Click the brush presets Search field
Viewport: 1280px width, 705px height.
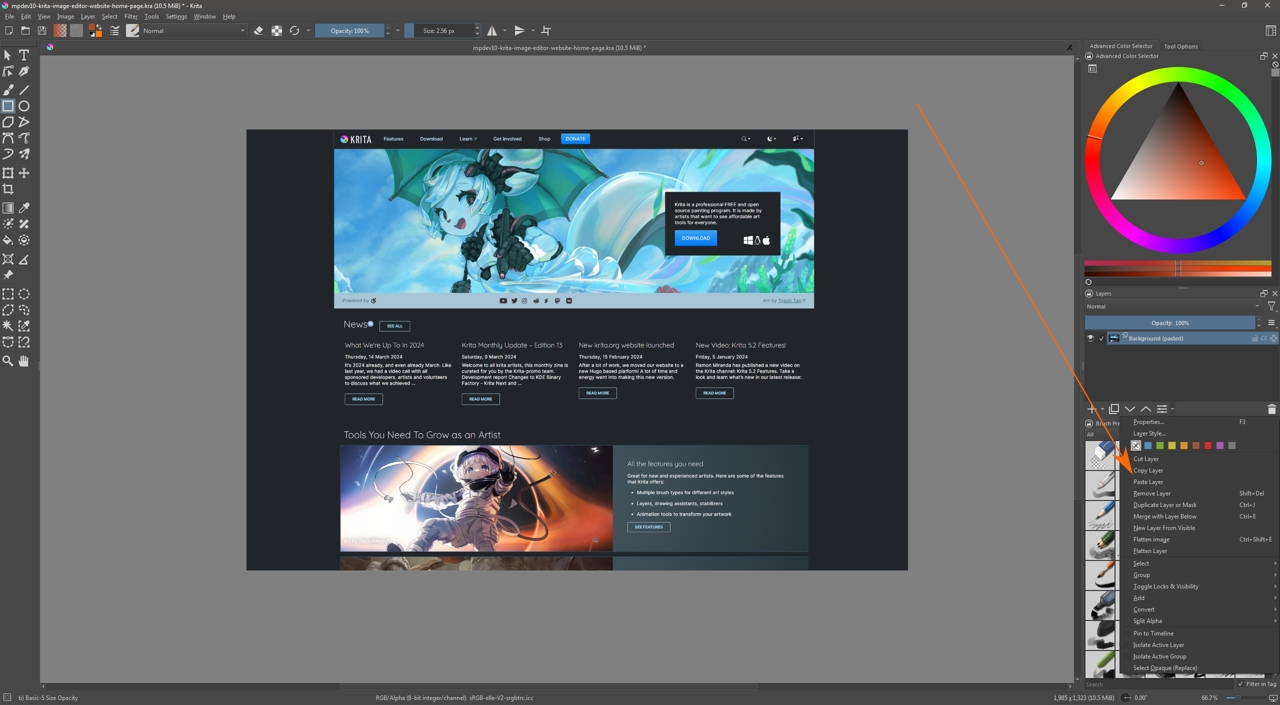tap(1158, 684)
